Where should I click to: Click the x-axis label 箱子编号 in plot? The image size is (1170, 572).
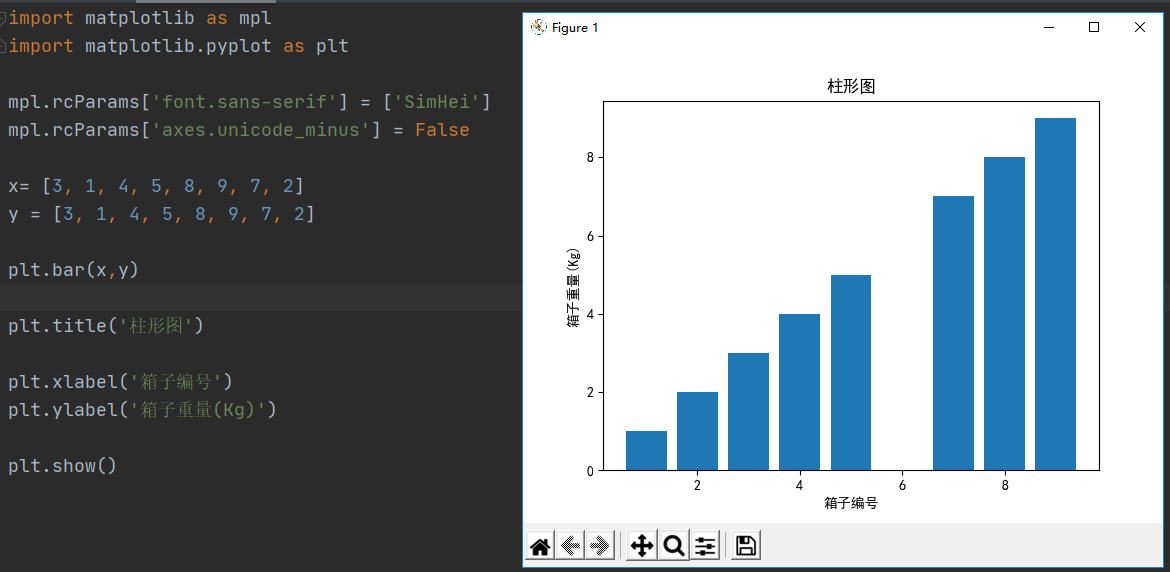(851, 503)
